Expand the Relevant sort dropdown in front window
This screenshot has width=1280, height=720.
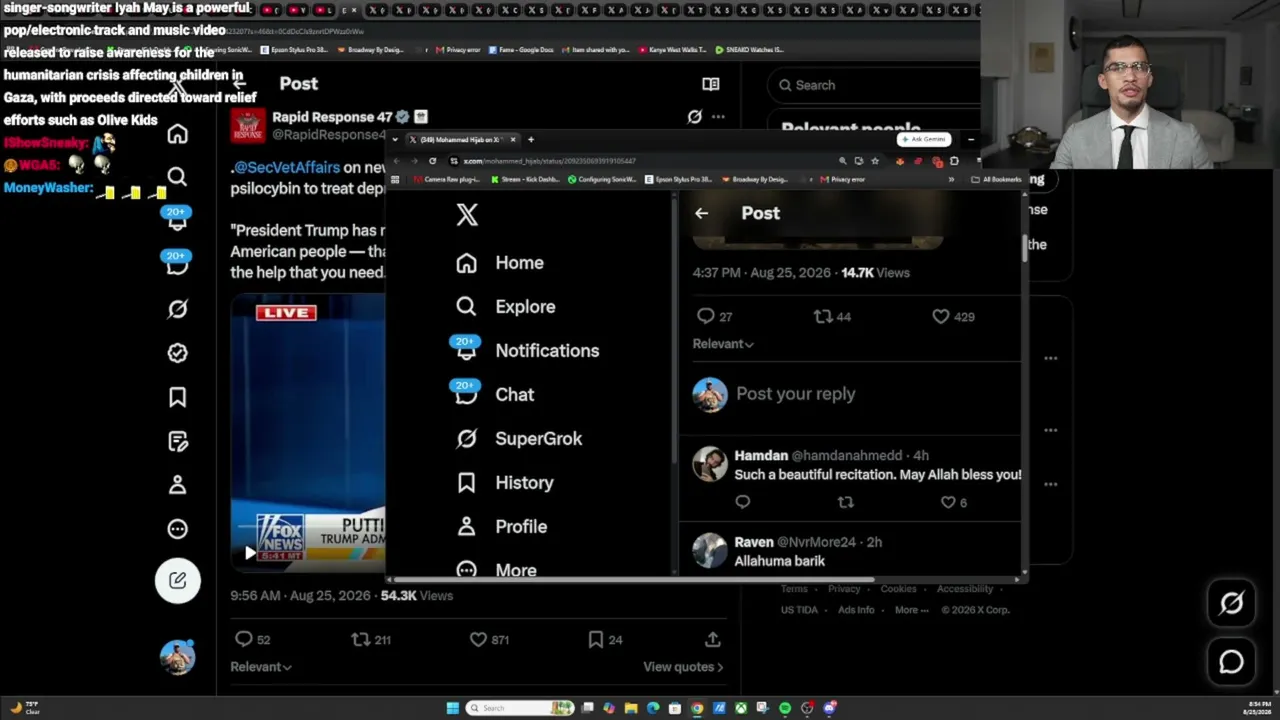(723, 344)
